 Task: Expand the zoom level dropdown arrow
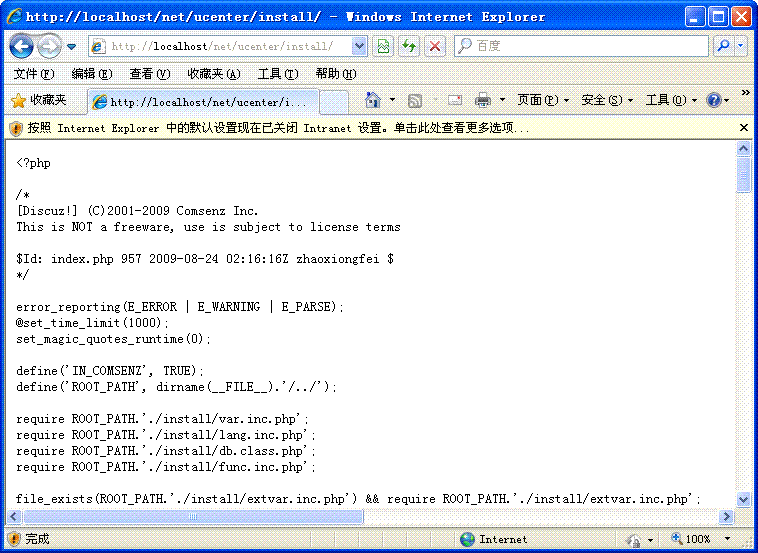[x=728, y=539]
